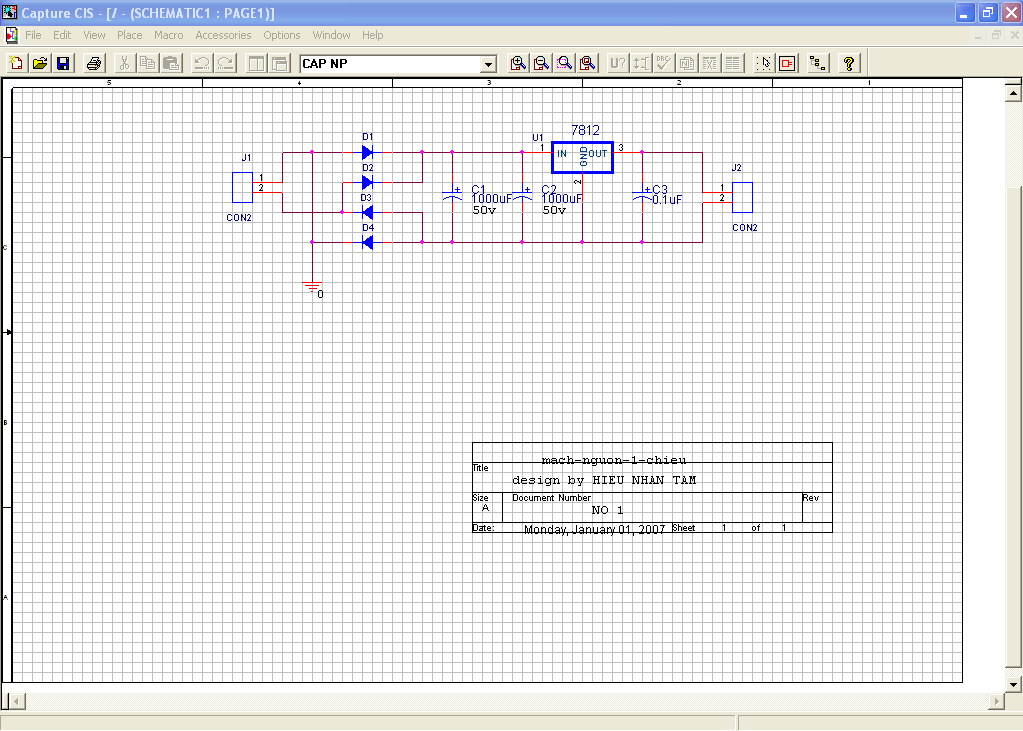The height and width of the screenshot is (731, 1023).
Task: Click the Paste clipboard icon
Action: click(x=171, y=63)
